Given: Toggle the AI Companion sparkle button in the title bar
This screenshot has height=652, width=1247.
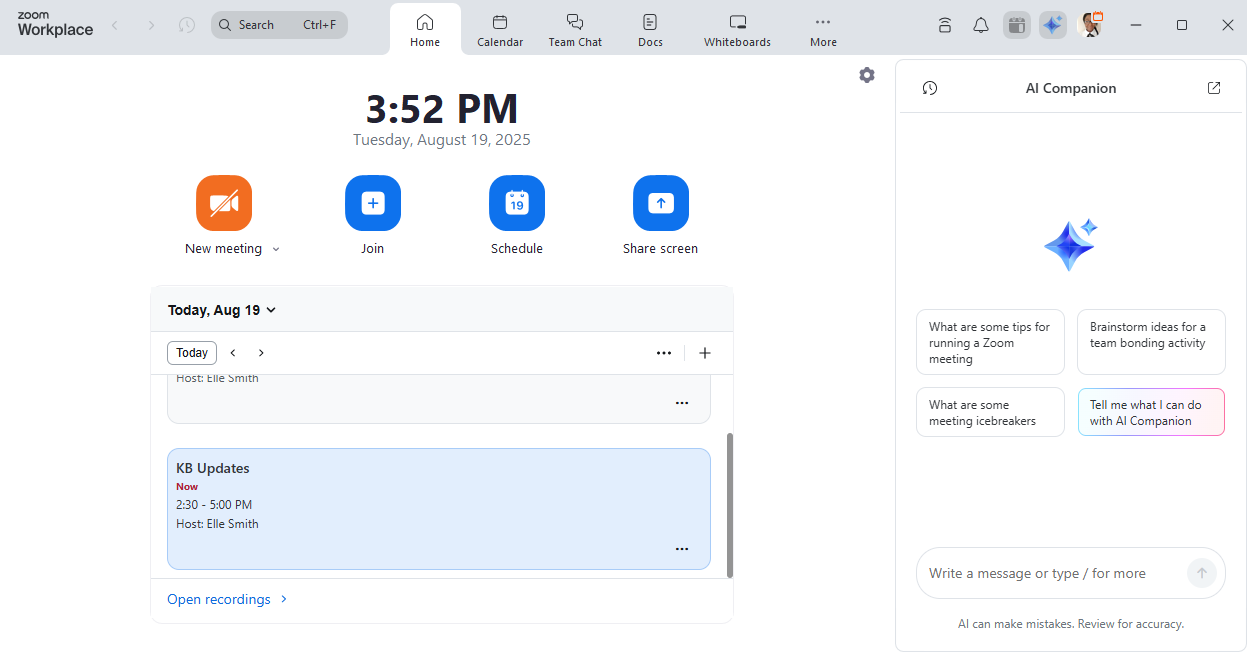Looking at the screenshot, I should point(1053,25).
